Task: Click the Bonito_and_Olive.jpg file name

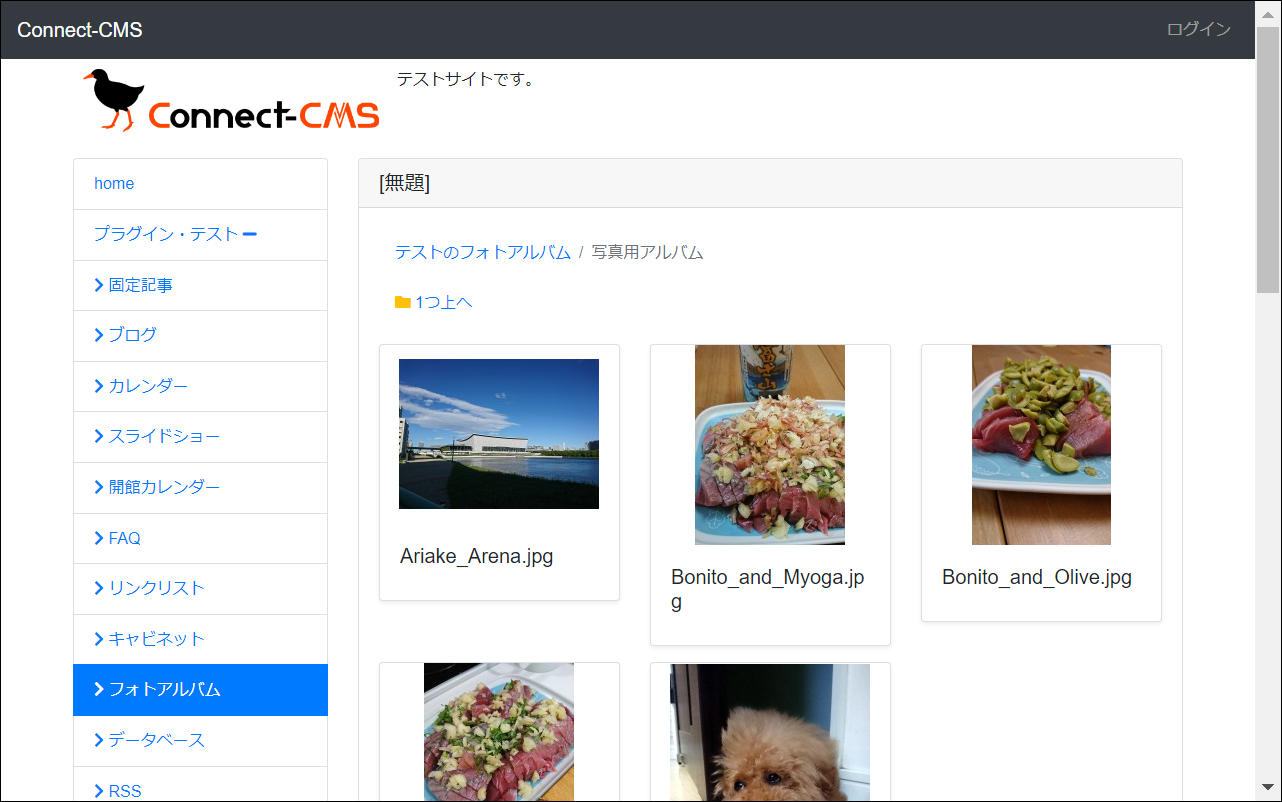Action: 1037,577
